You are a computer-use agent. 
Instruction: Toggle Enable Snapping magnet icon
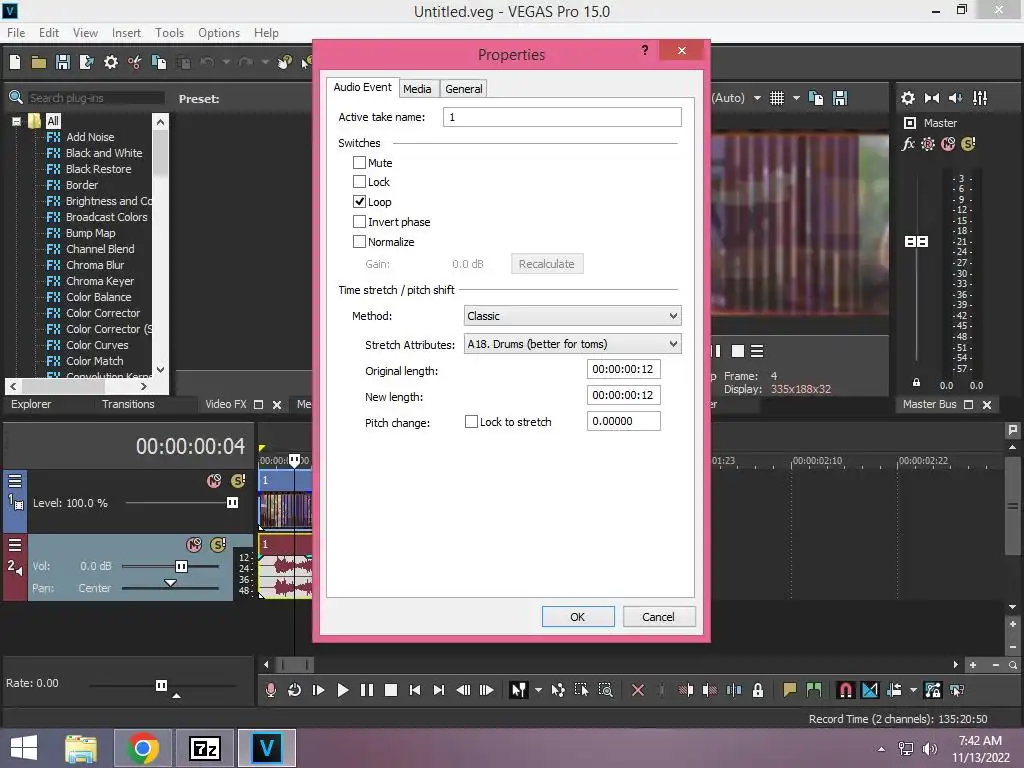click(x=846, y=690)
